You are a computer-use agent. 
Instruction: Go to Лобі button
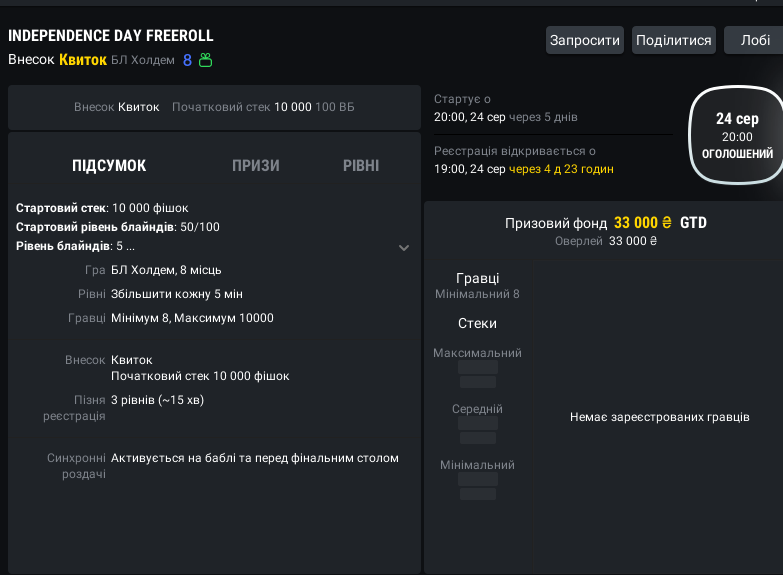[x=754, y=40]
